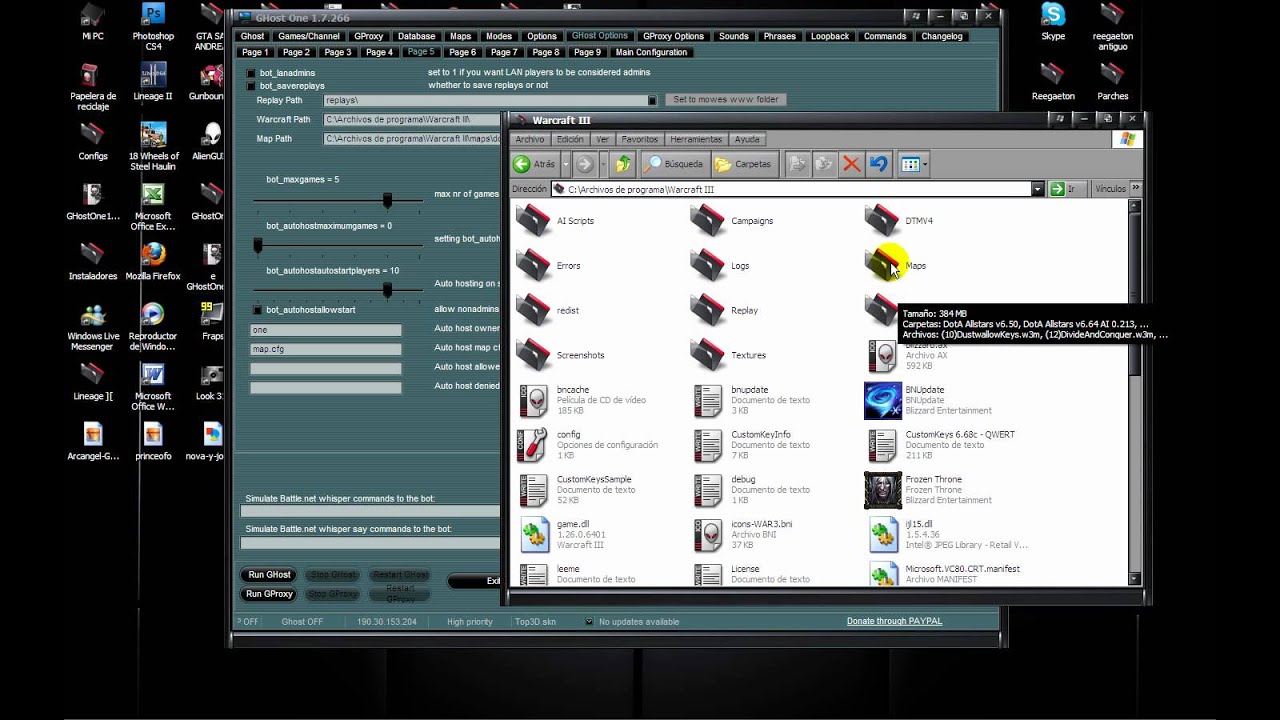This screenshot has height=720, width=1280.
Task: Click the Move To folder toolbar icon
Action: 797,164
